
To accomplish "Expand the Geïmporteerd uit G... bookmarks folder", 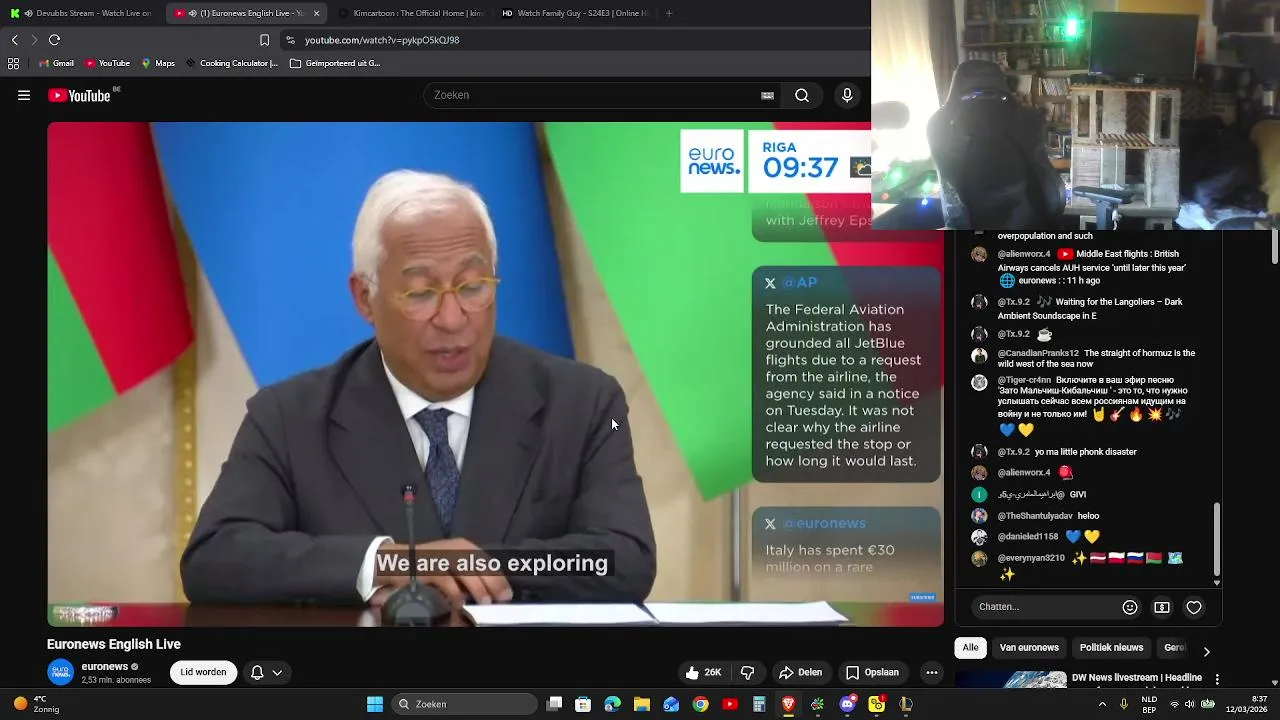I will click(335, 63).
